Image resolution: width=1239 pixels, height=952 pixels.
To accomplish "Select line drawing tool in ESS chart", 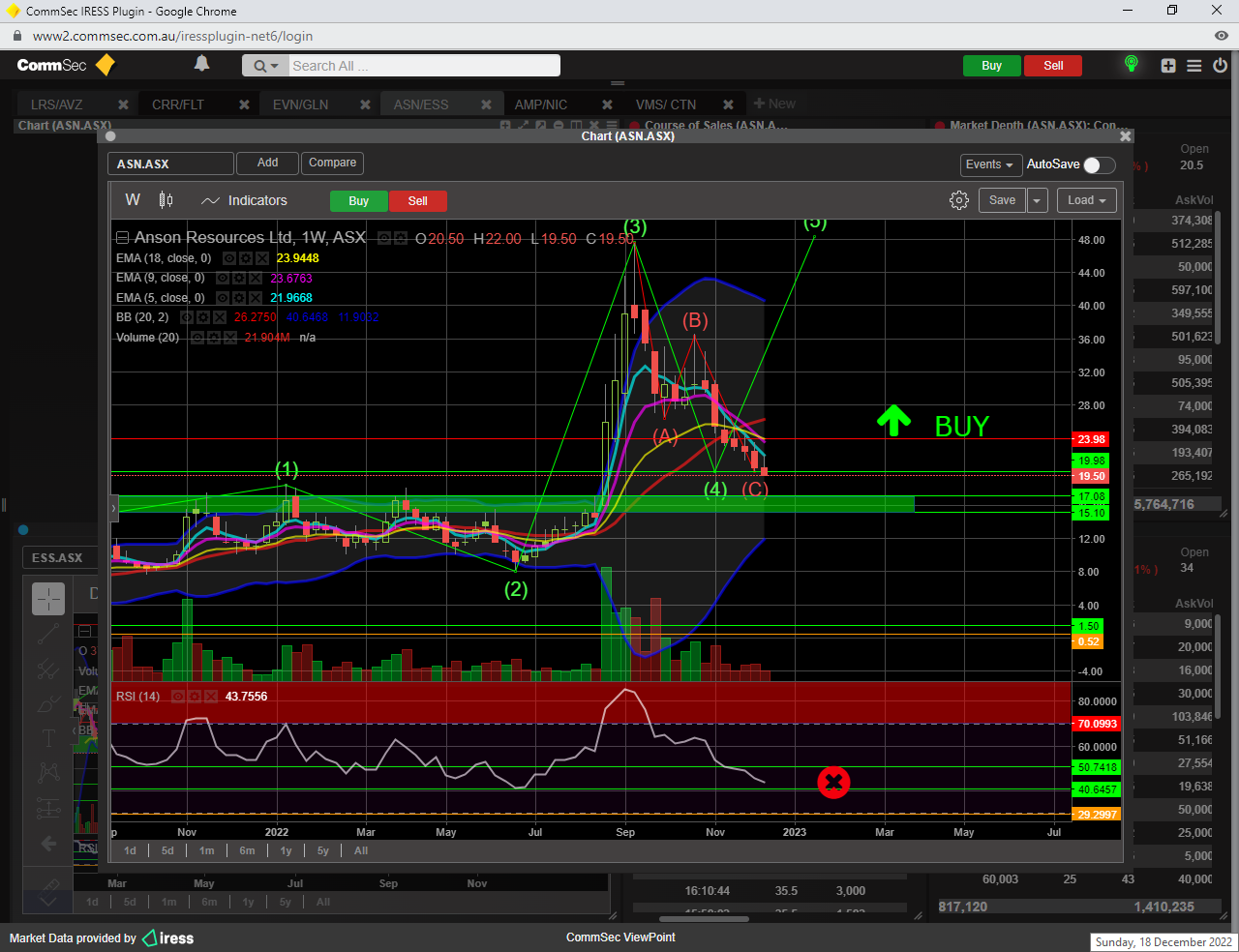I will coord(48,635).
